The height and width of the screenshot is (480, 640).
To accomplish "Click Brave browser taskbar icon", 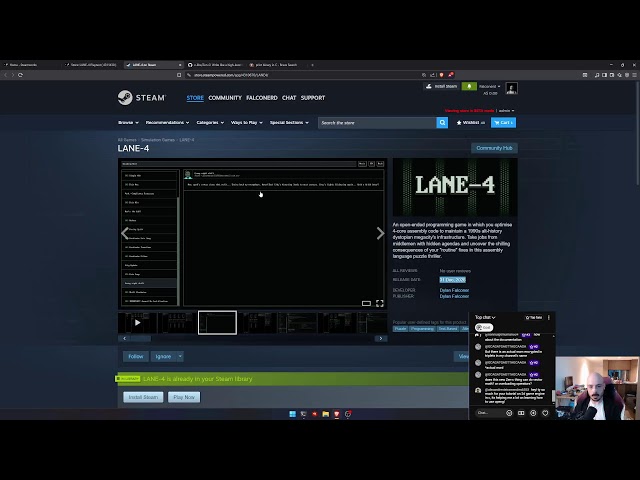I will (337, 414).
